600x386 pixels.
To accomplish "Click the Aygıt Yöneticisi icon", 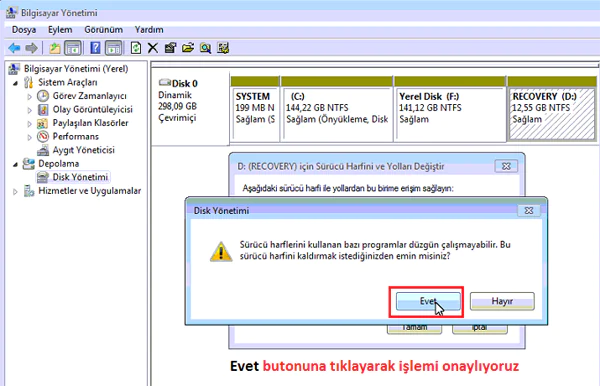I will [43, 150].
